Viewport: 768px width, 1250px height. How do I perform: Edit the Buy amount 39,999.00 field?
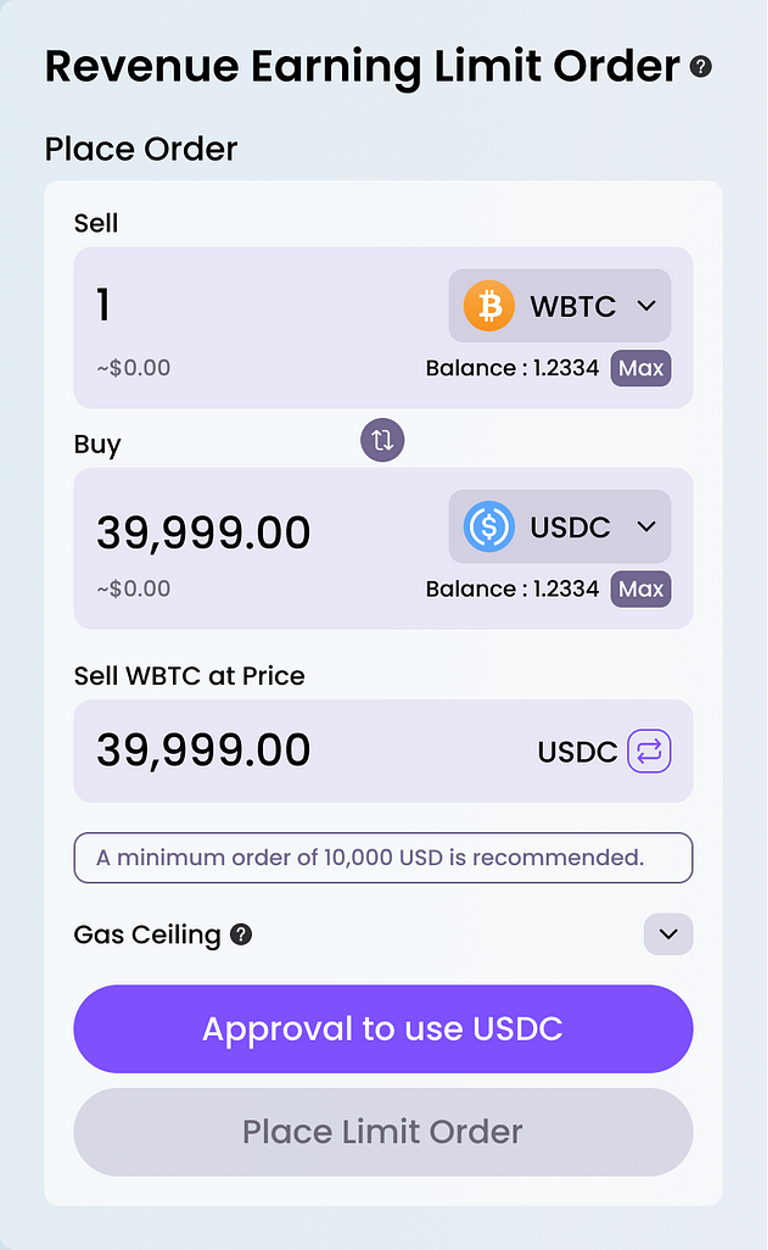260,532
